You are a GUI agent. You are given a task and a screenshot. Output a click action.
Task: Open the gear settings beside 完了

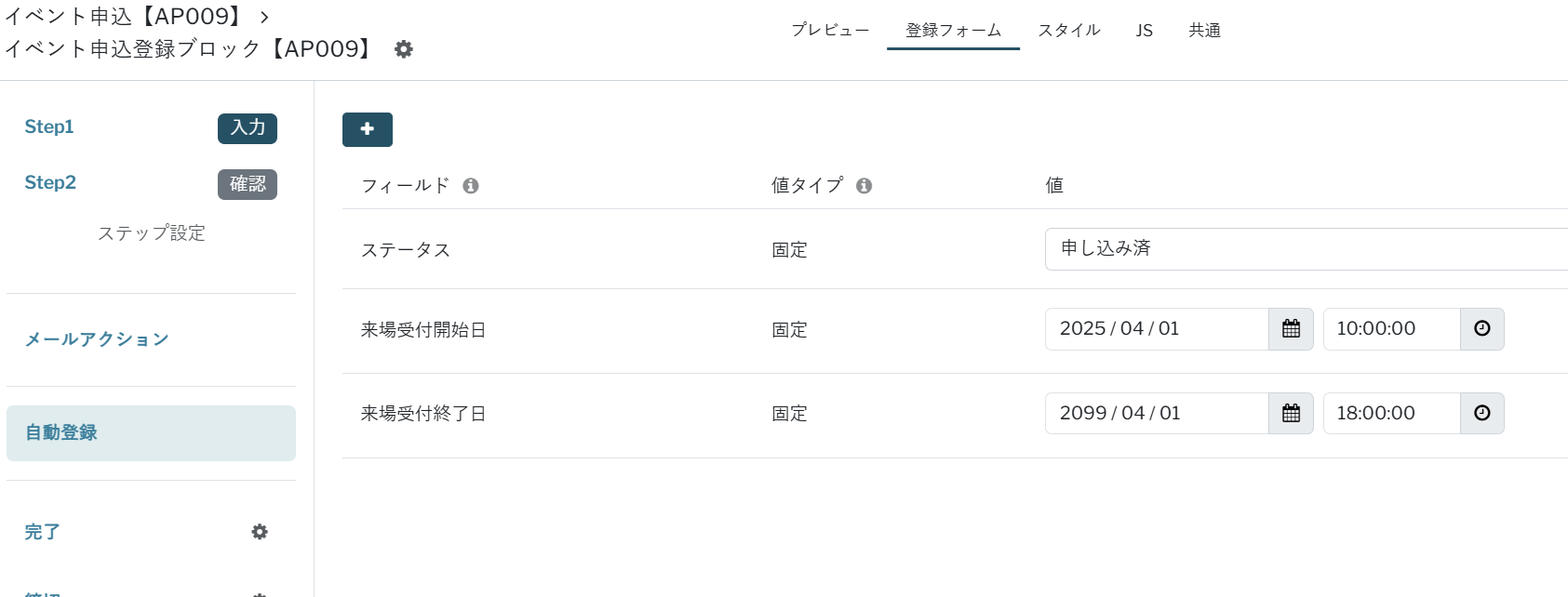(260, 532)
